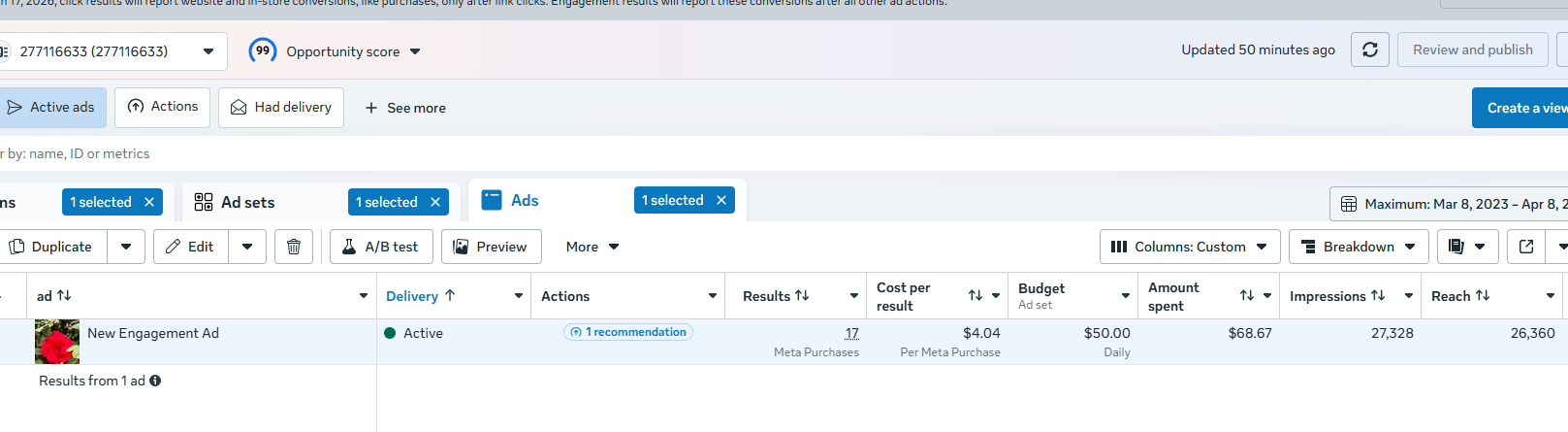The height and width of the screenshot is (432, 1568).
Task: Open the export share icon button
Action: pos(1526,247)
